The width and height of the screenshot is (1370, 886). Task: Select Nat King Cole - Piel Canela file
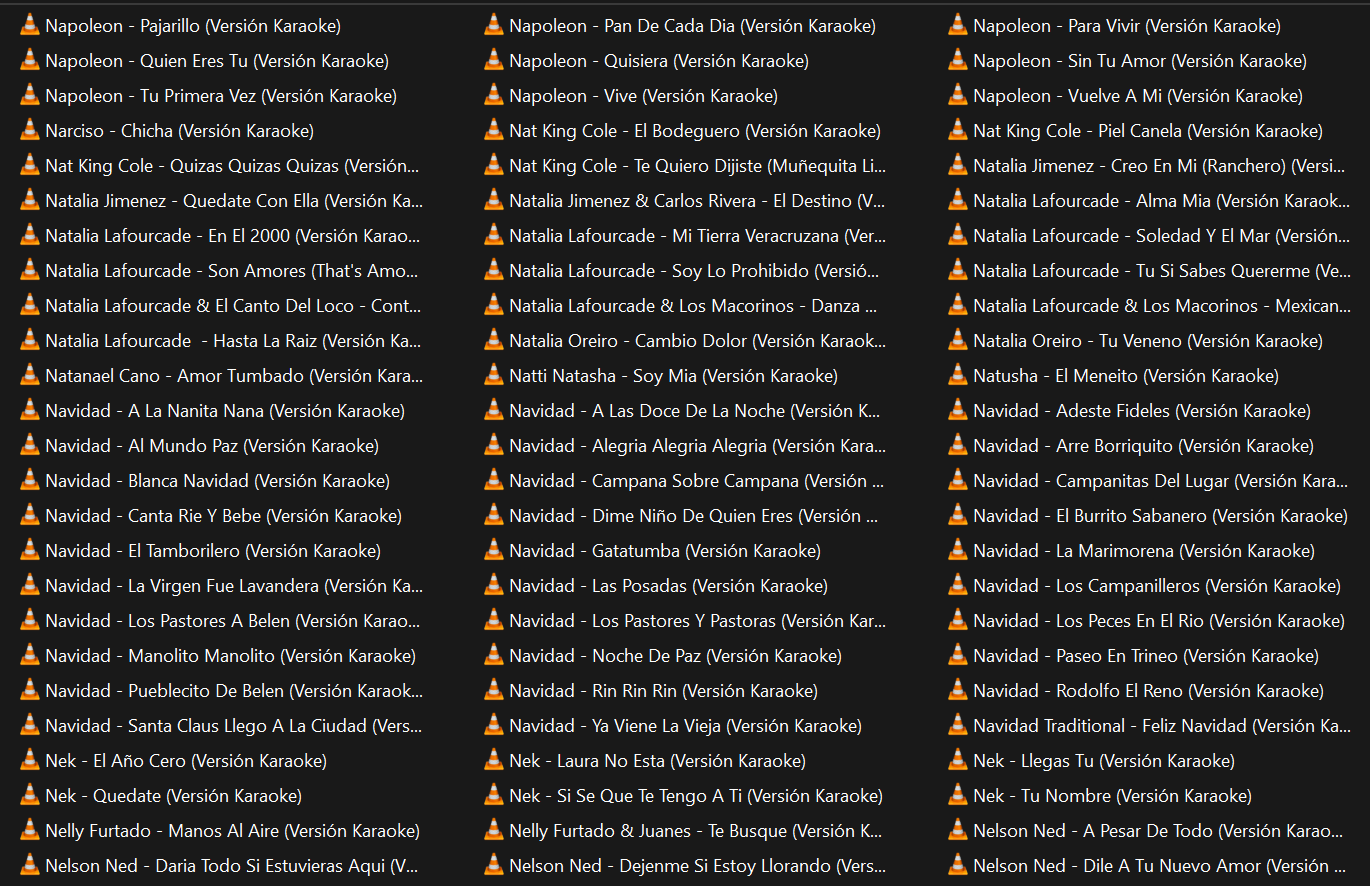1147,131
